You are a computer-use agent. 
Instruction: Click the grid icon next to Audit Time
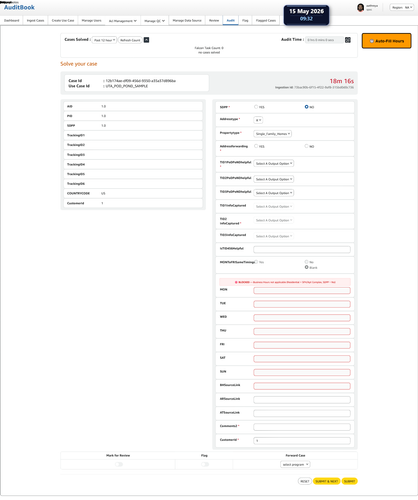coord(348,40)
